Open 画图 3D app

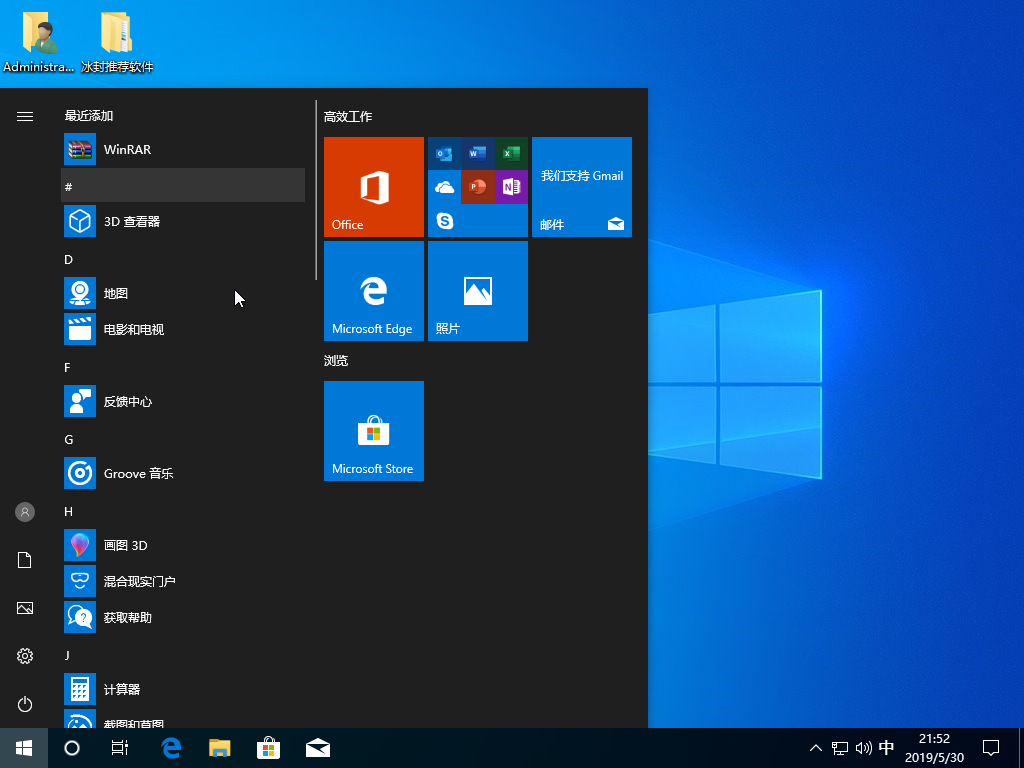(183, 545)
